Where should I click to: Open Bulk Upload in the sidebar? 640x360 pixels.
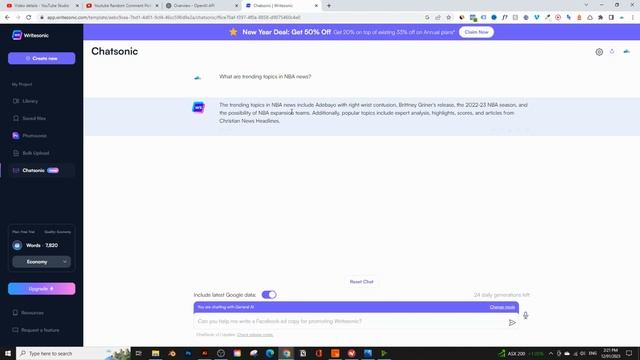(31, 153)
